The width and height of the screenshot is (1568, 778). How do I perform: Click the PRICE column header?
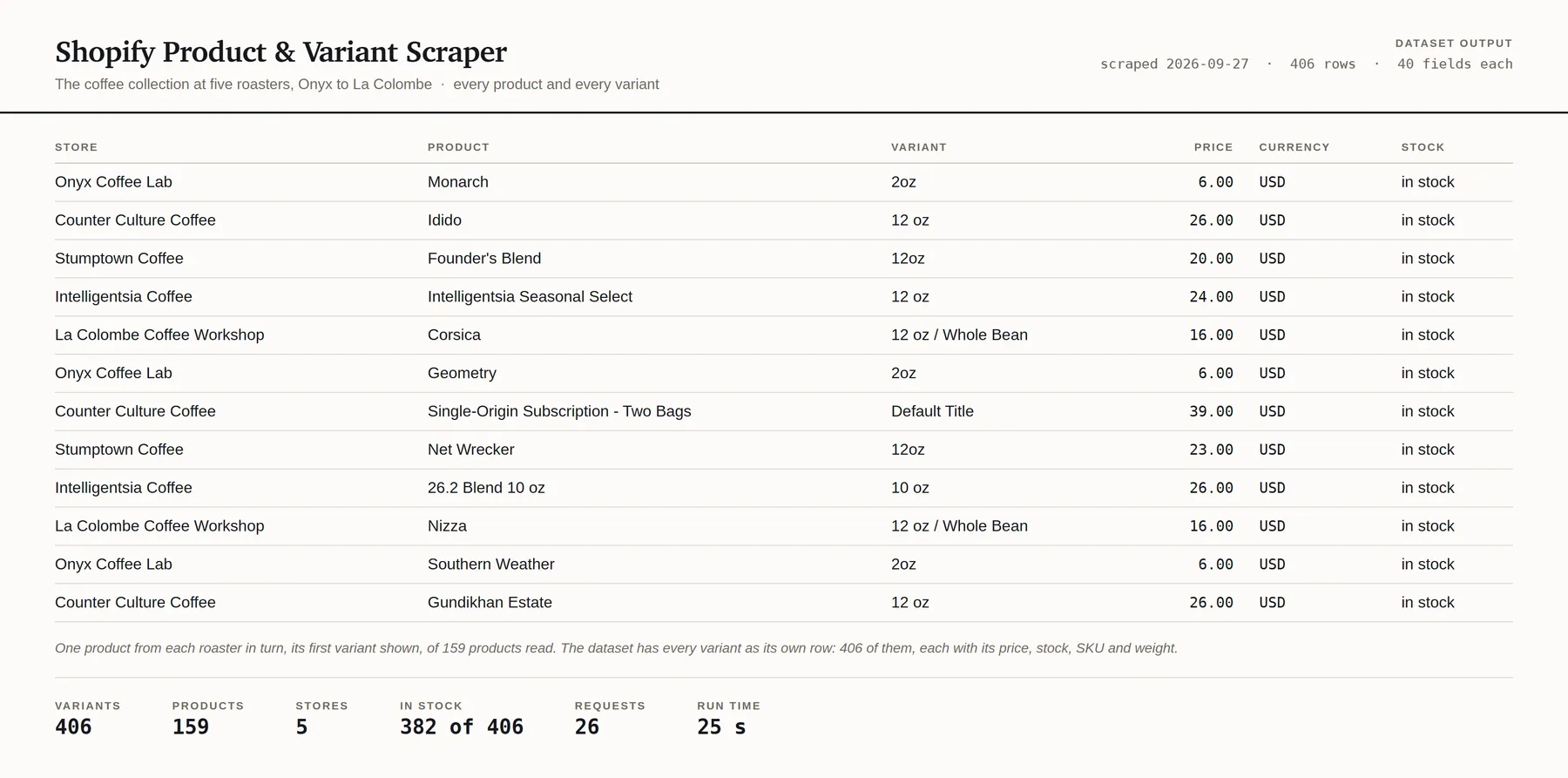[x=1213, y=147]
